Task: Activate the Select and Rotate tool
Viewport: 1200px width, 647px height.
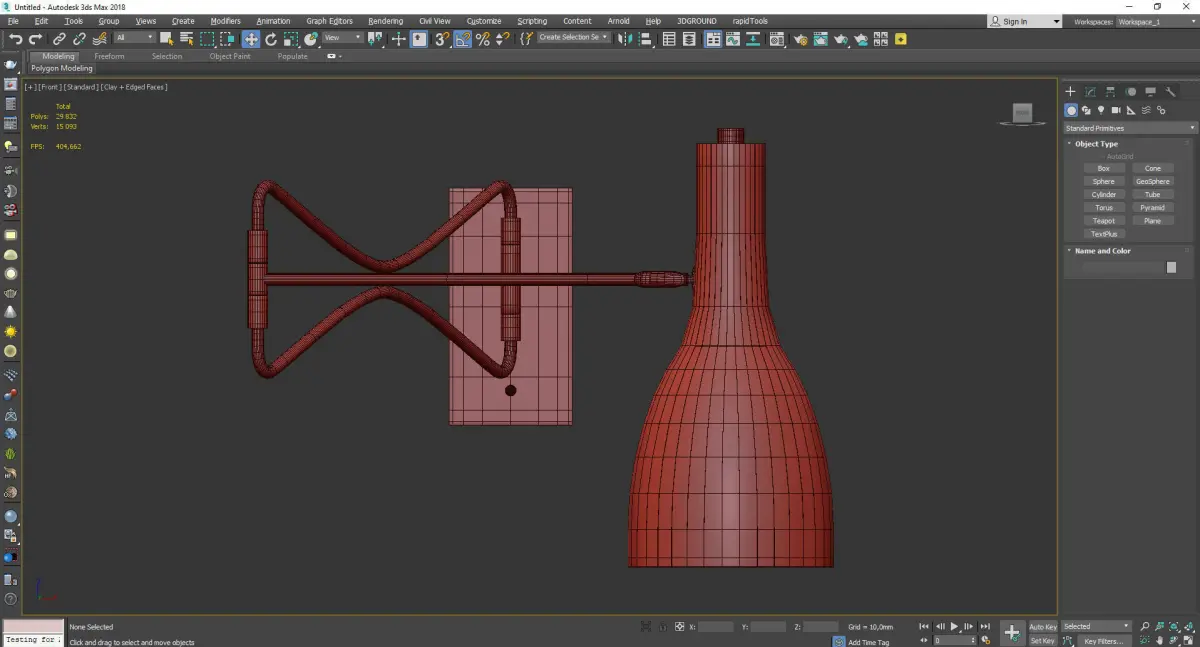Action: 271,39
